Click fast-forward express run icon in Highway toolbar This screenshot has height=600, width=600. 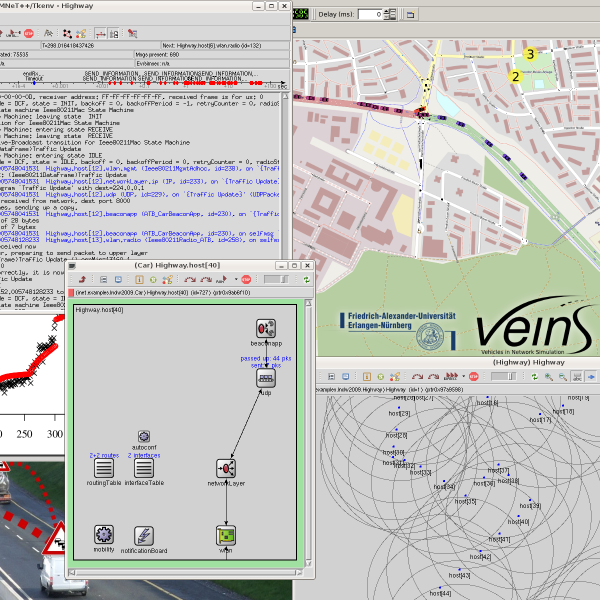pos(451,377)
